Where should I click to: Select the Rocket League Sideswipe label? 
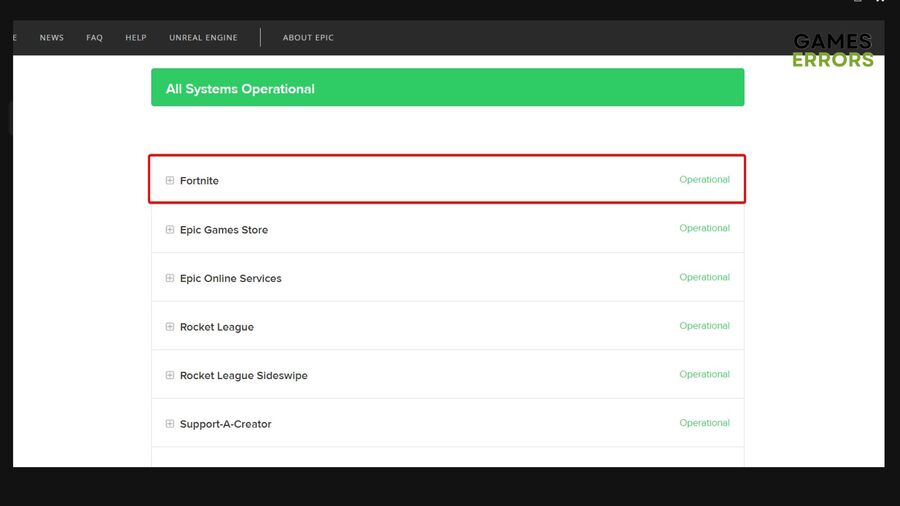click(x=244, y=375)
